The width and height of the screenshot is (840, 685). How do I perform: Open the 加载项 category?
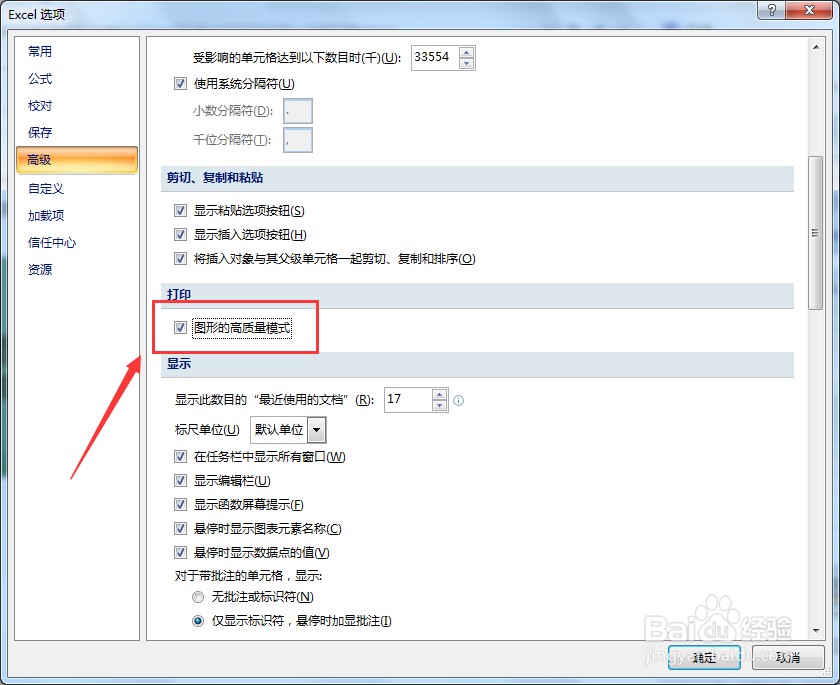click(x=46, y=215)
